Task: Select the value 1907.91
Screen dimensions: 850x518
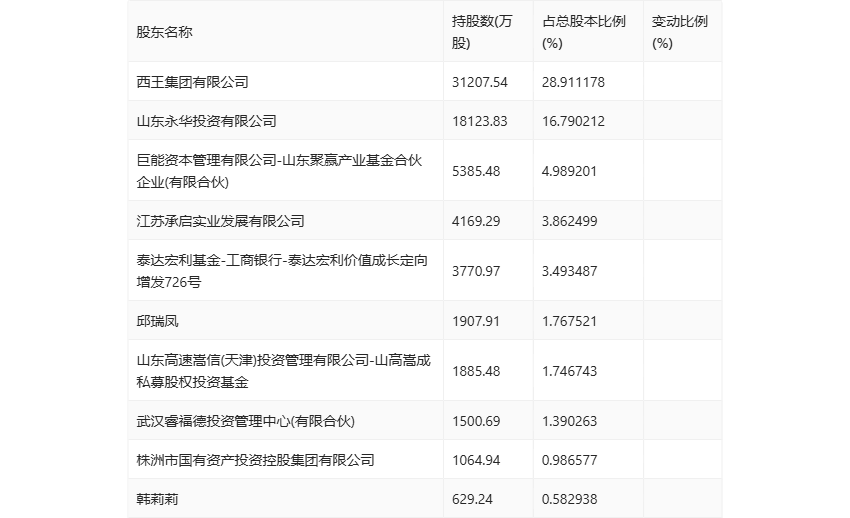Action: click(x=476, y=321)
